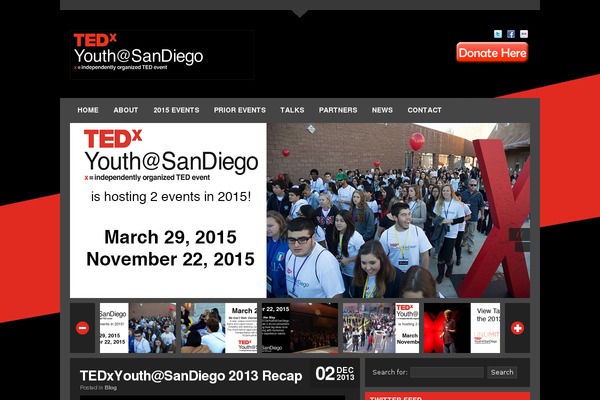This screenshot has height=400, width=600.
Task: Click the main slideshow crowd photo
Action: 398,210
